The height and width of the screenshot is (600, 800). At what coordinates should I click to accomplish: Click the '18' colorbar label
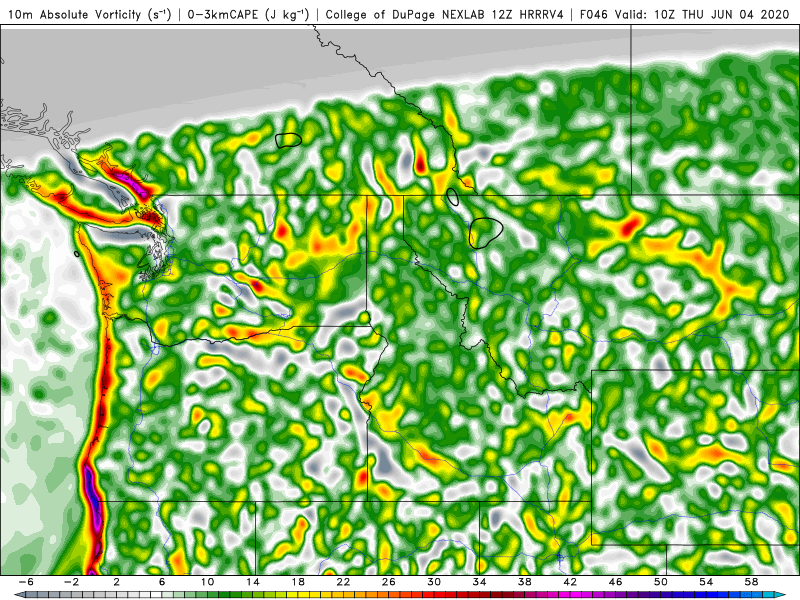(298, 582)
